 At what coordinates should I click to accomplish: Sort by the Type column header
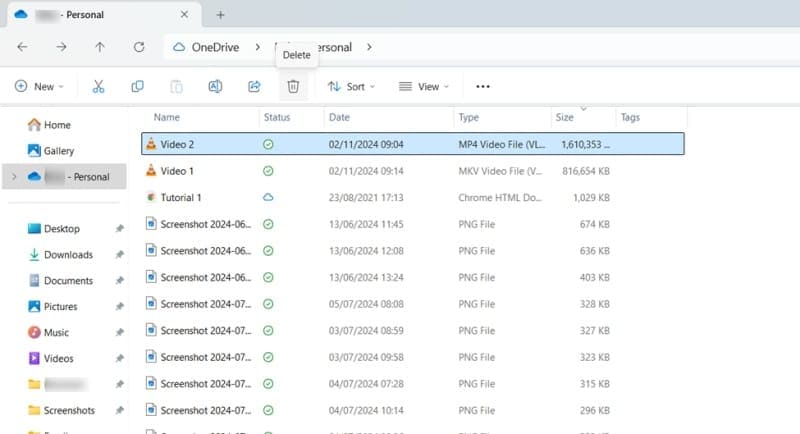(x=468, y=117)
